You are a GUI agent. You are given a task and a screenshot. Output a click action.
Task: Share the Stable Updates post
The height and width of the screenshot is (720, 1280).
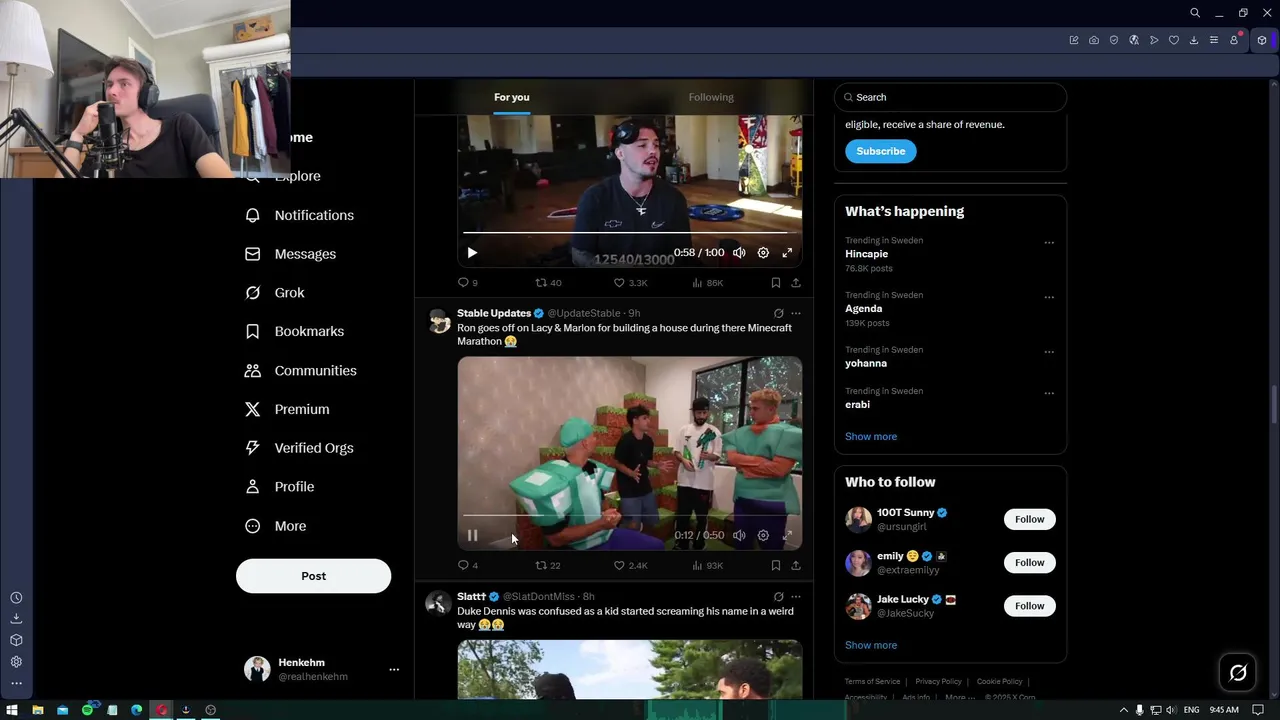(796, 565)
